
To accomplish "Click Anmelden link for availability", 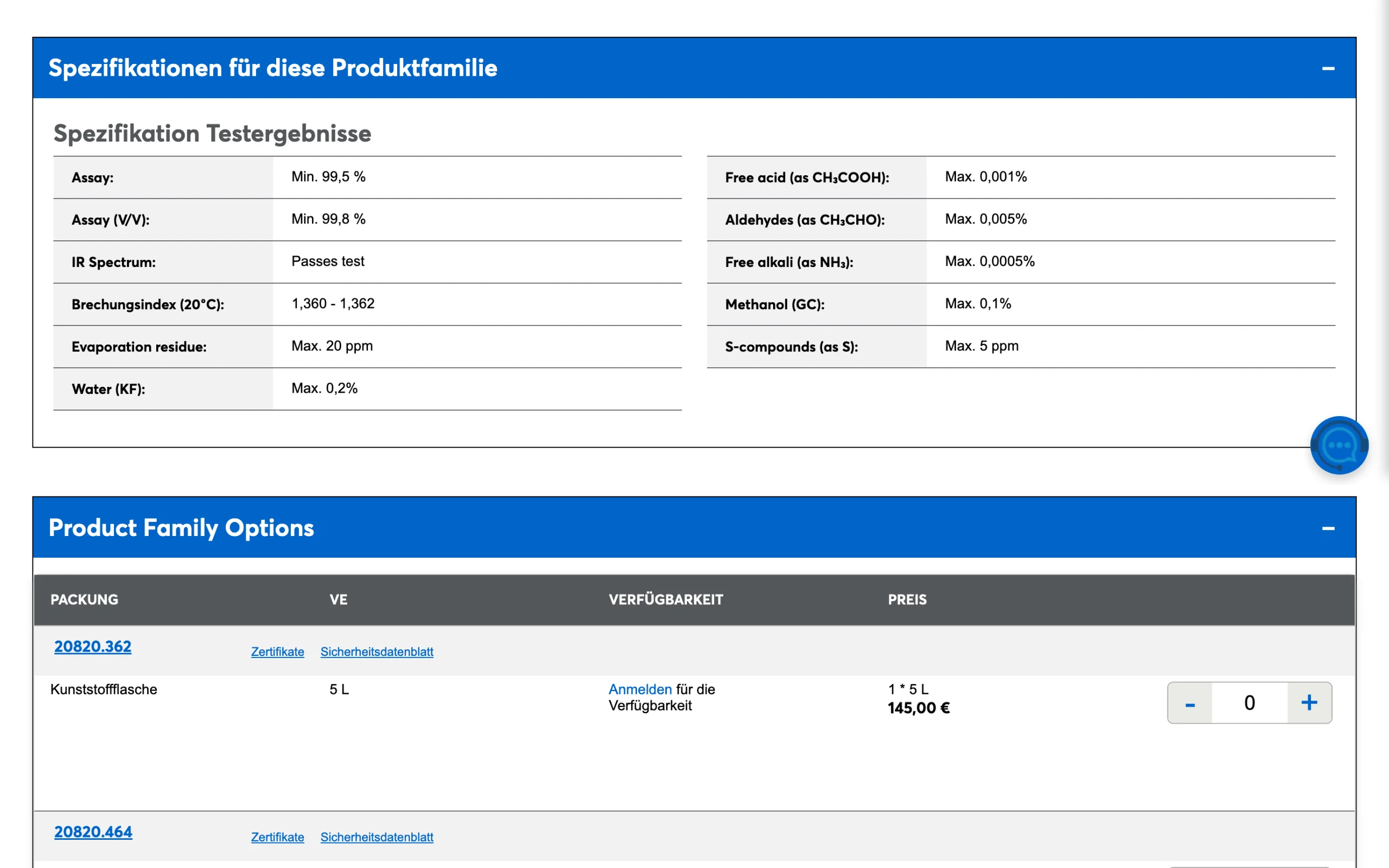I will tap(640, 689).
